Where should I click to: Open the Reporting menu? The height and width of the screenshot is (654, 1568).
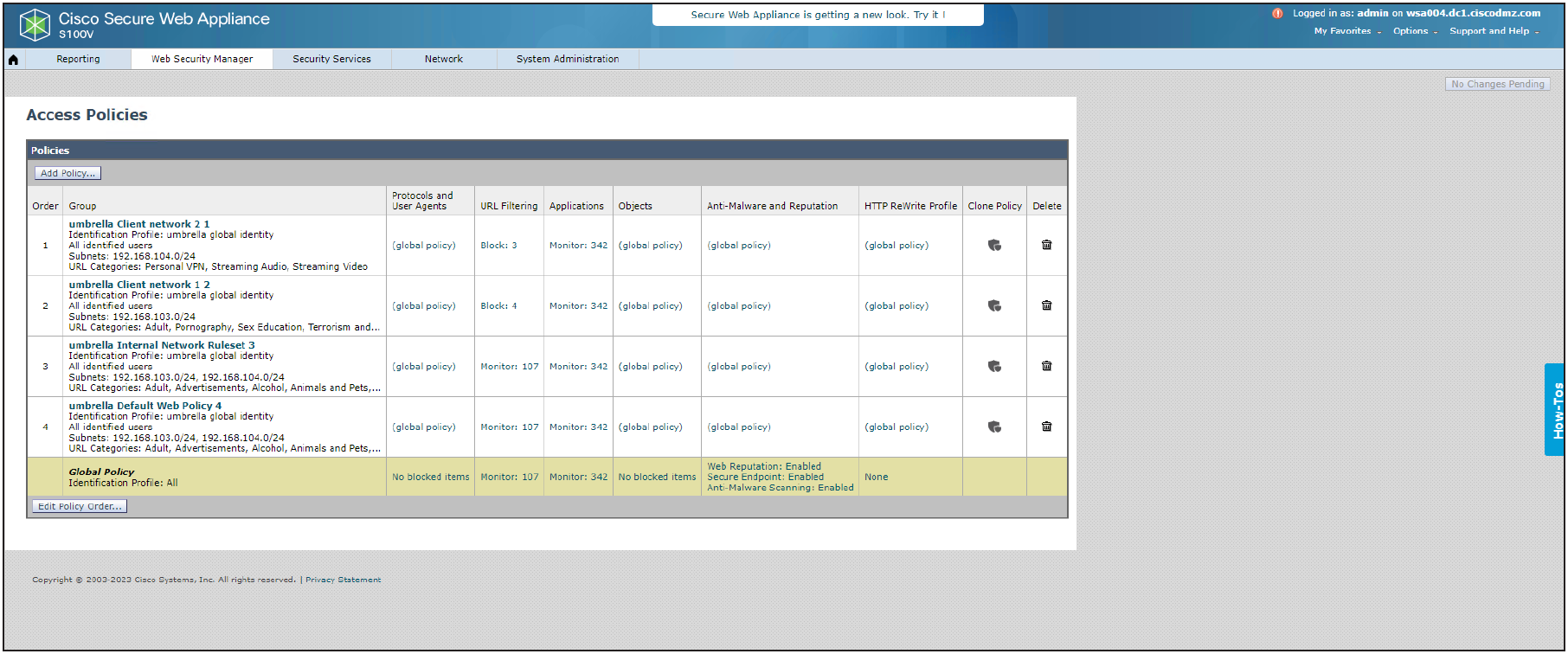tap(78, 59)
